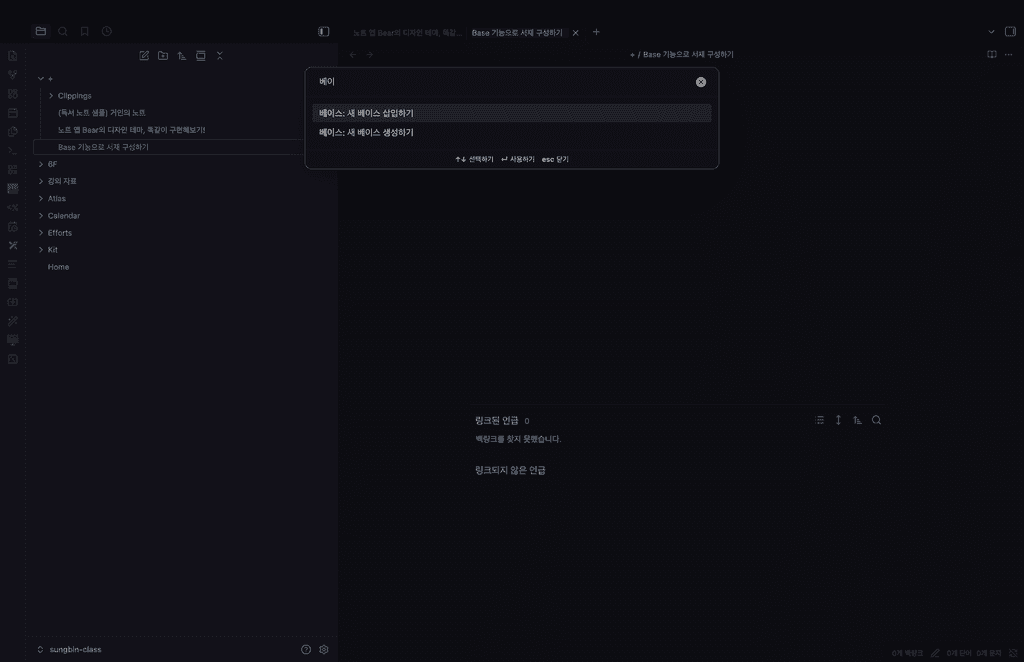Image resolution: width=1024 pixels, height=662 pixels.
Task: Open the tab list dropdown chevron
Action: (x=991, y=31)
